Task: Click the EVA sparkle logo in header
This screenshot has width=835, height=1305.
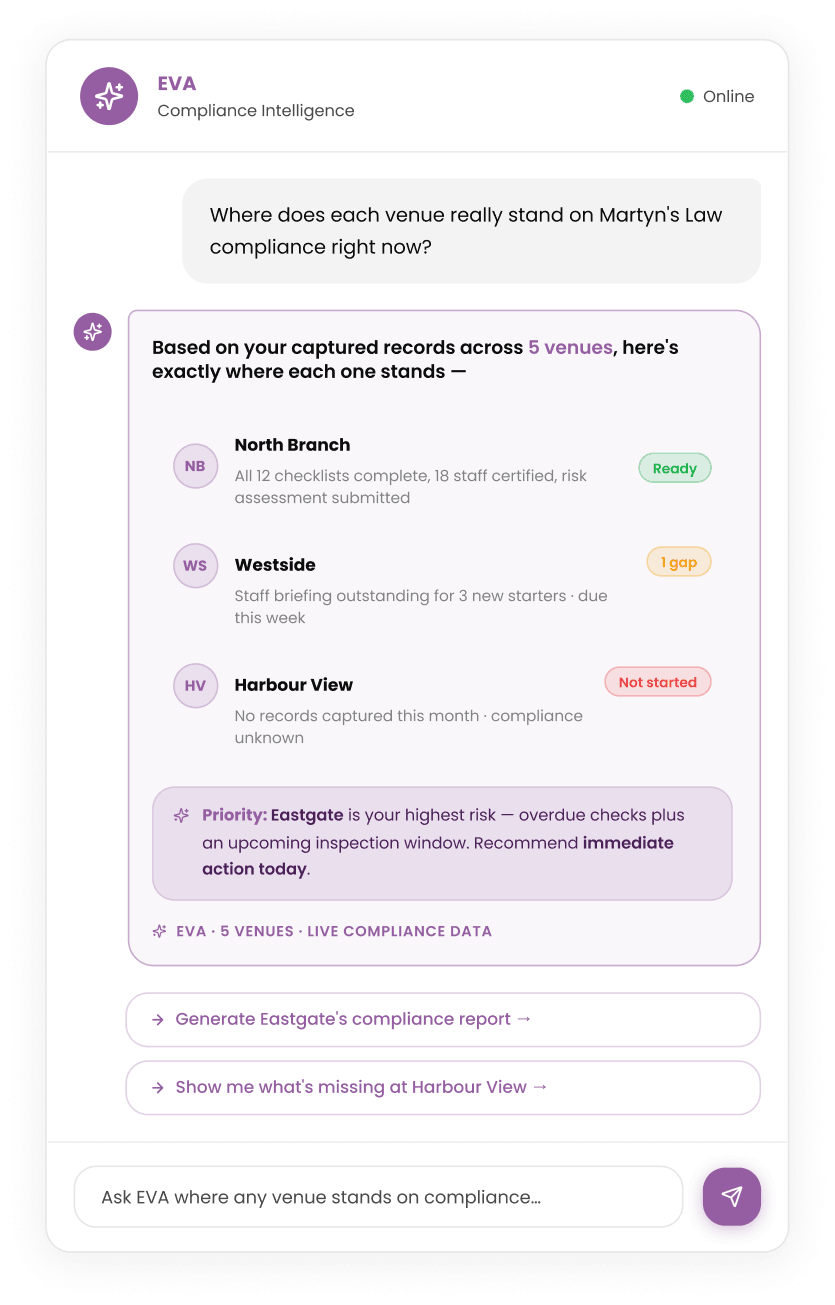Action: point(109,96)
